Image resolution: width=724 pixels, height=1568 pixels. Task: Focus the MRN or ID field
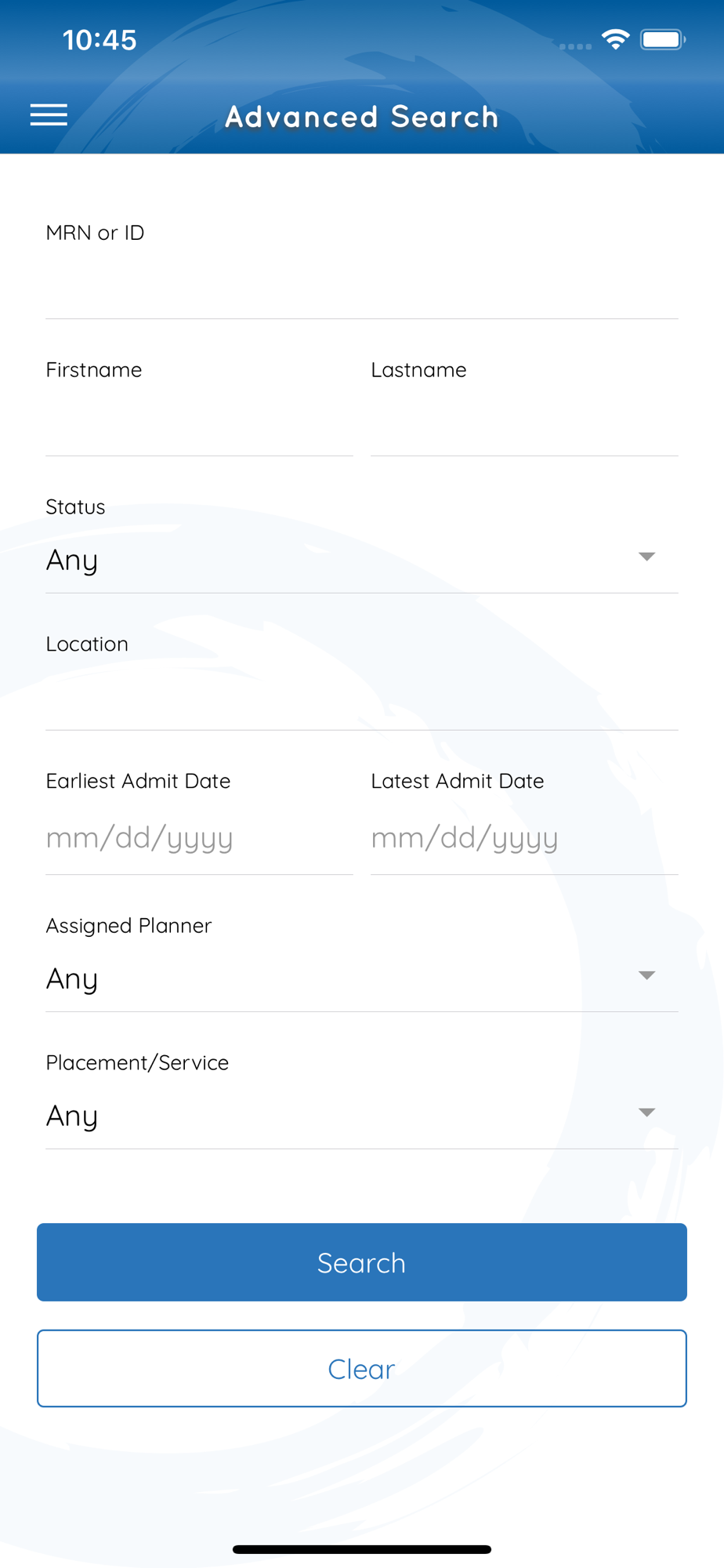(x=362, y=286)
